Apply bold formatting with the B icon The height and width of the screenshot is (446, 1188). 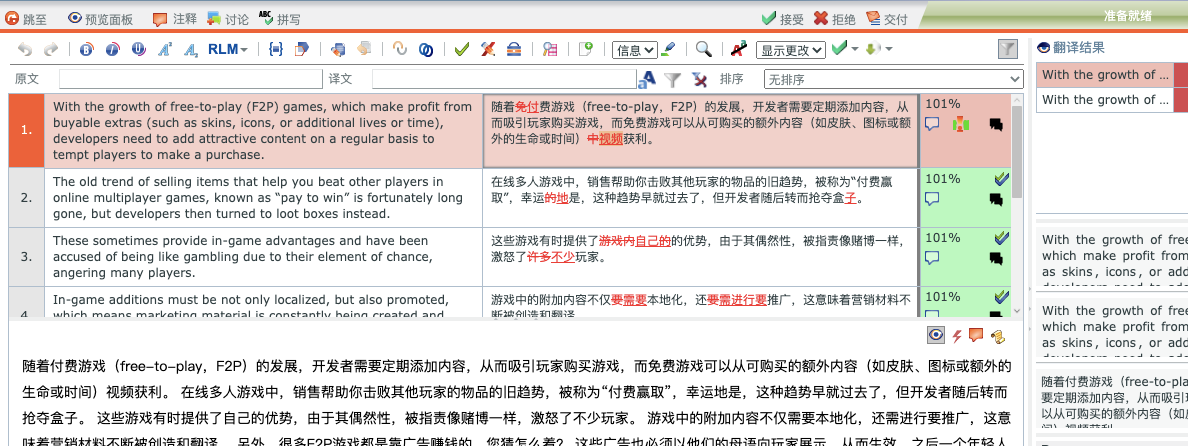(86, 49)
